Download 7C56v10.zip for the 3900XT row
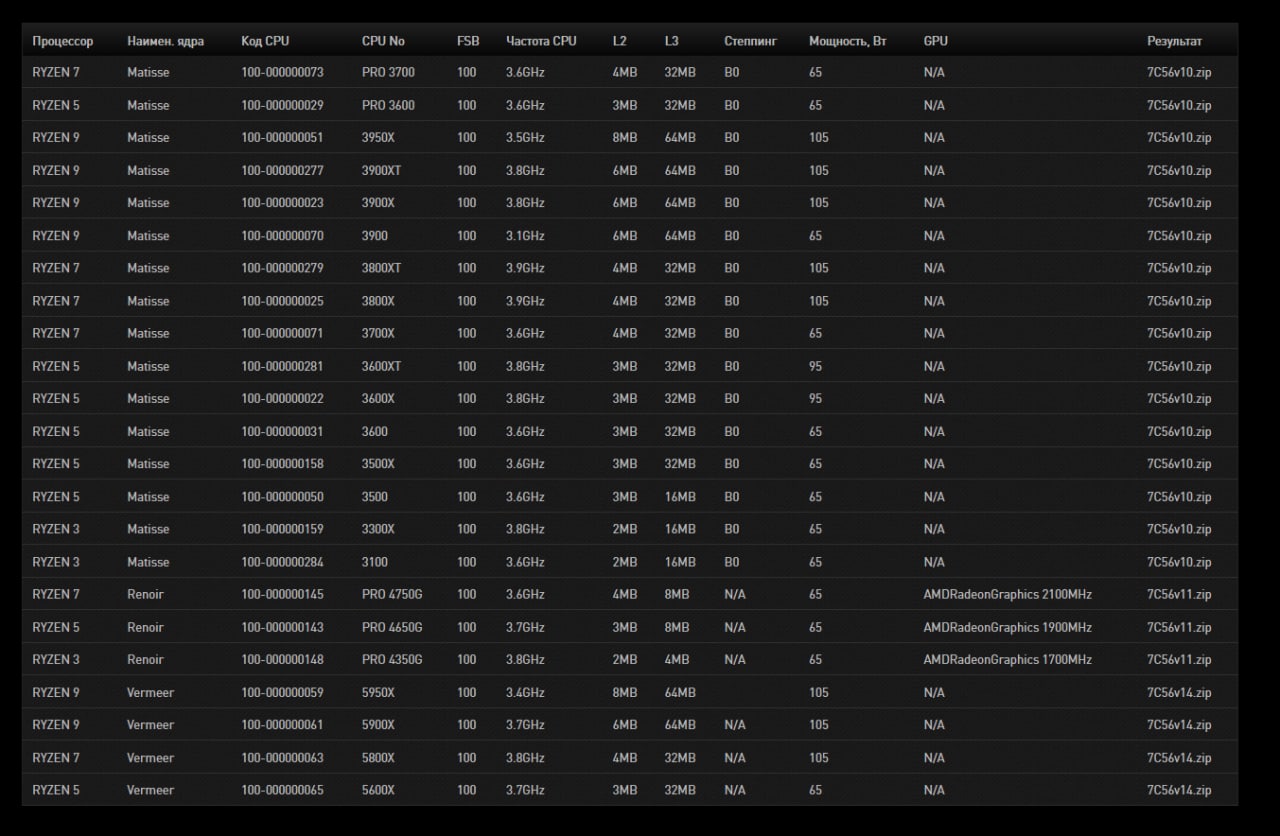 tap(1179, 171)
